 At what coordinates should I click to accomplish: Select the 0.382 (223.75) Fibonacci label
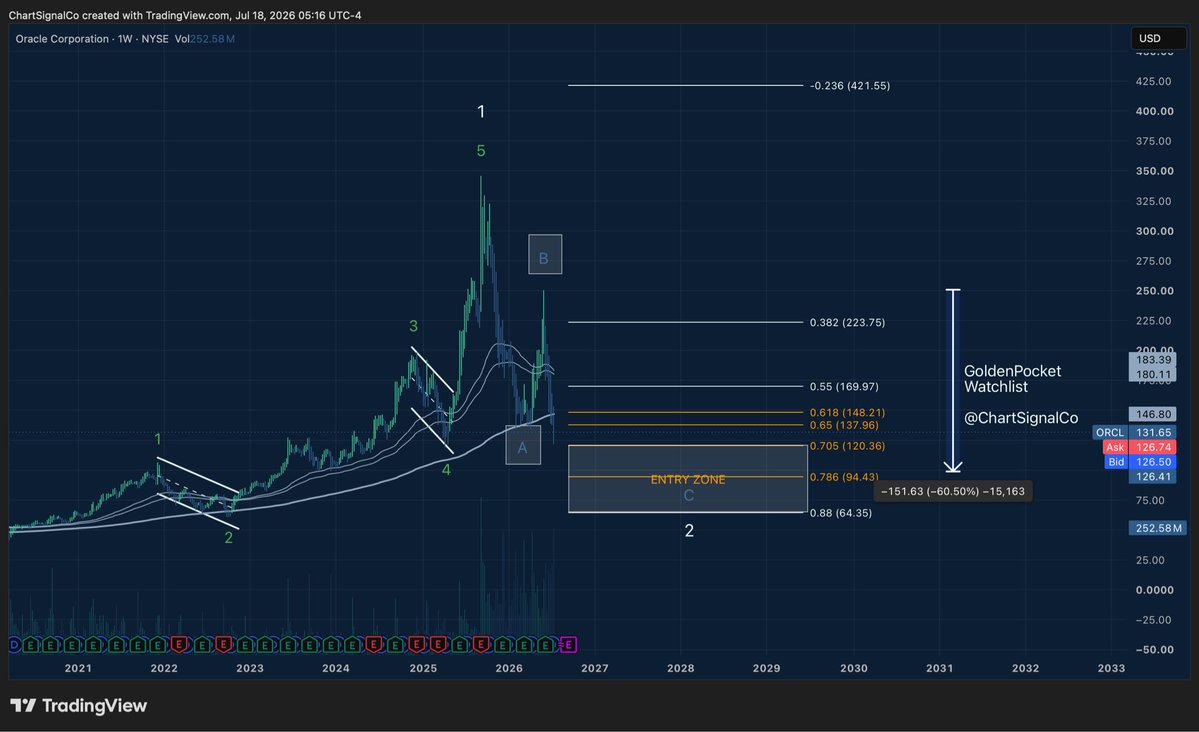(847, 323)
